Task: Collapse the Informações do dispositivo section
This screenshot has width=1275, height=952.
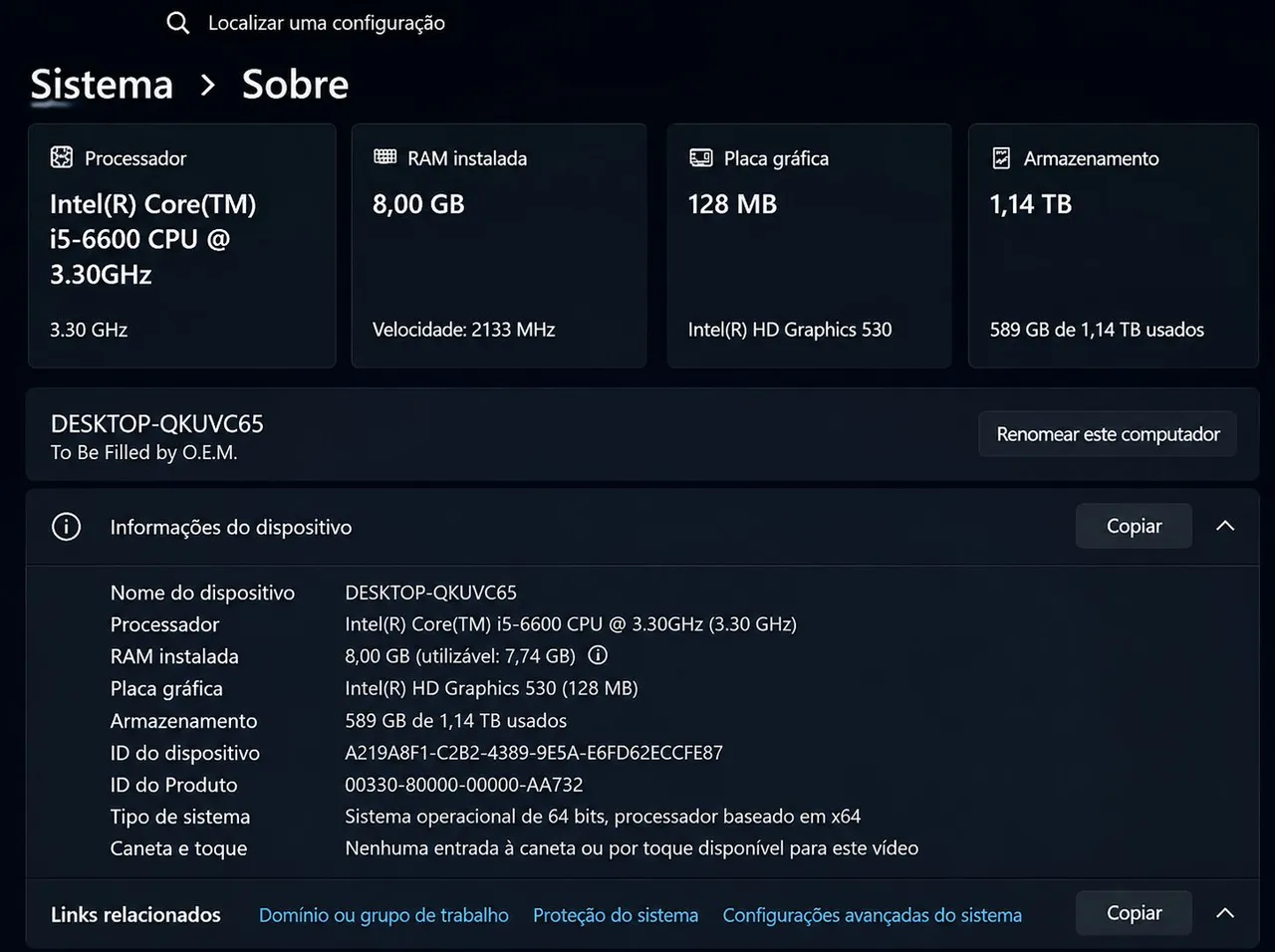Action: (1225, 526)
